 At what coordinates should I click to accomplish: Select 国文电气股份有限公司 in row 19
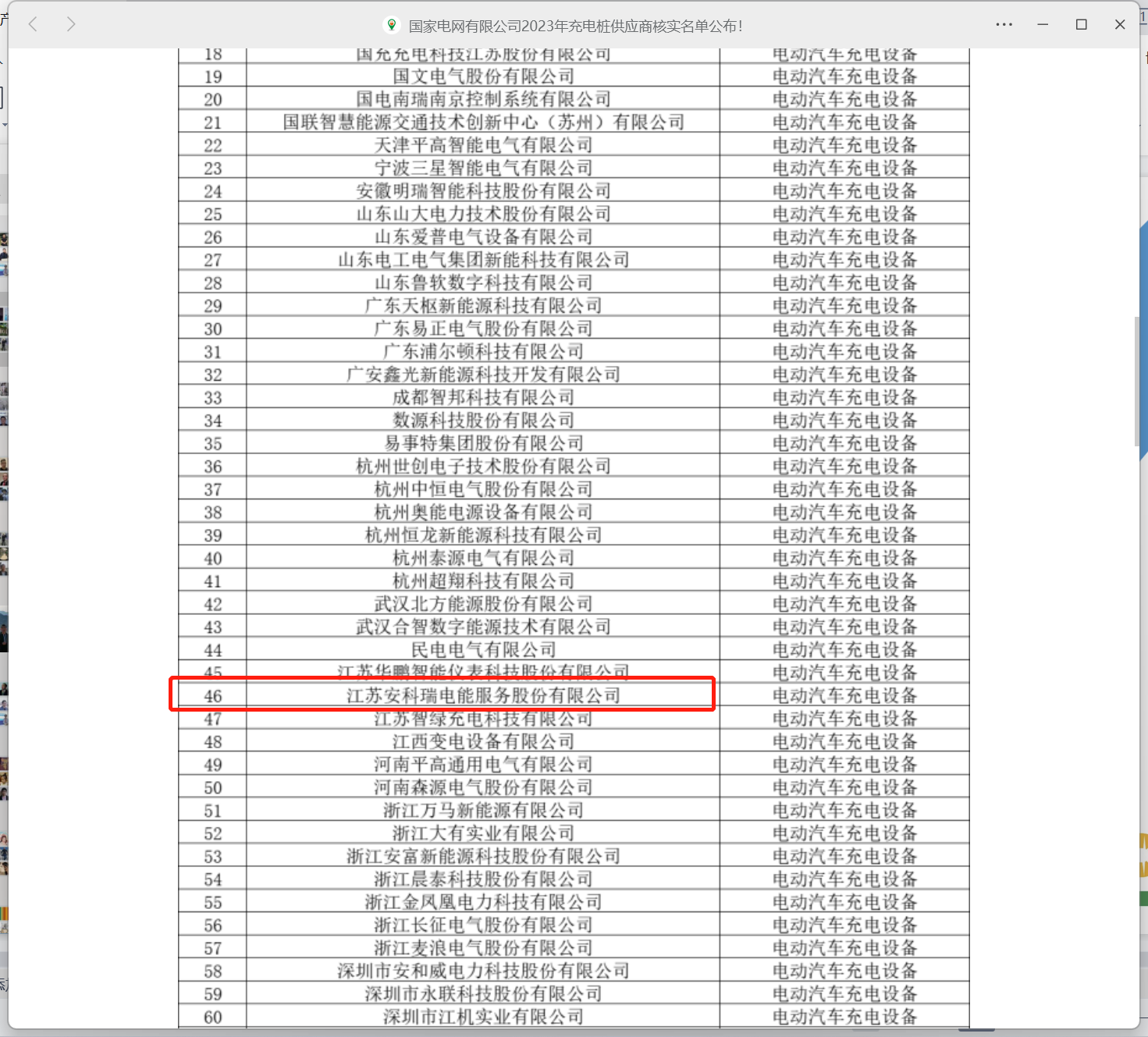pos(484,76)
